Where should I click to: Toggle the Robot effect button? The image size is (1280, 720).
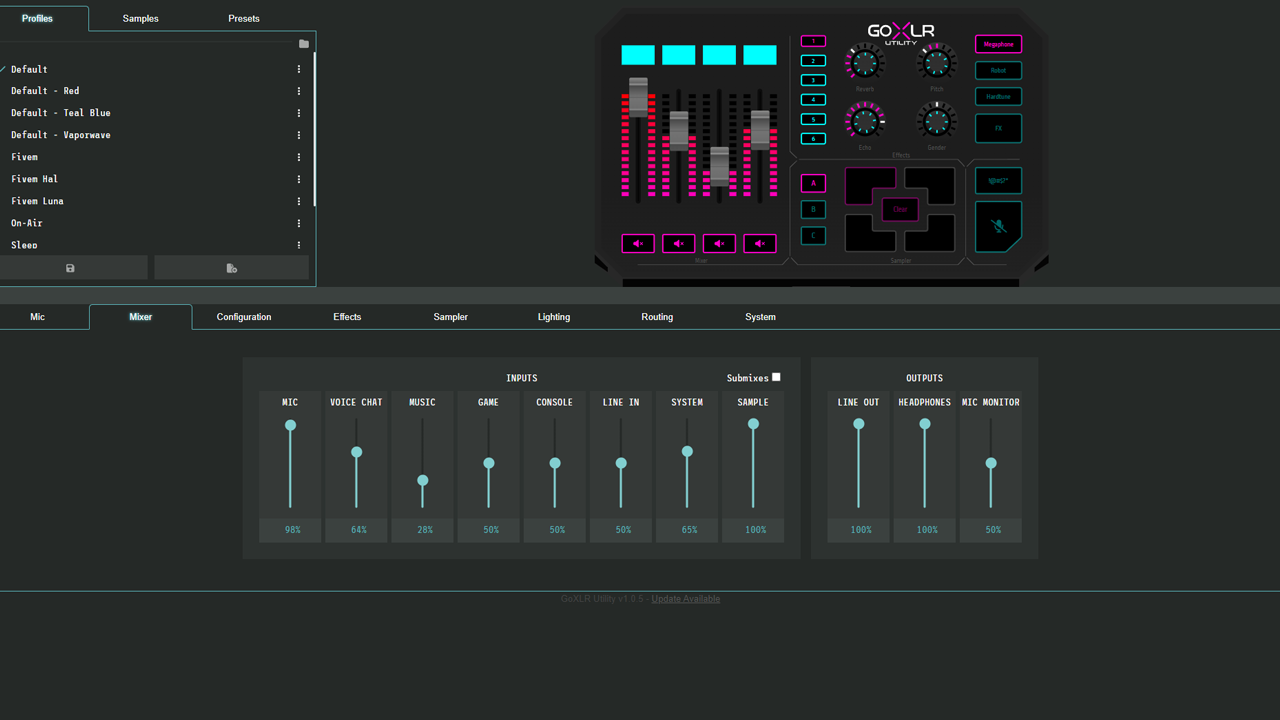pos(998,70)
